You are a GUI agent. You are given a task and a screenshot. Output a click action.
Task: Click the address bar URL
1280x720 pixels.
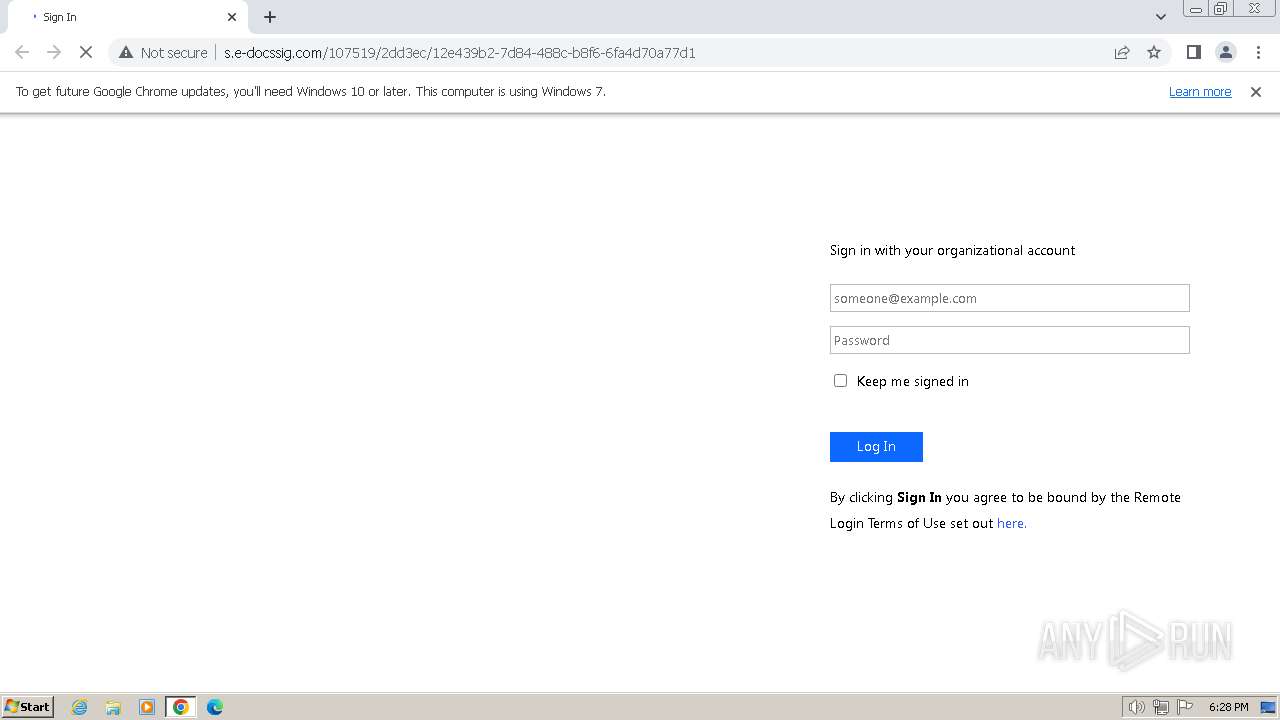[459, 52]
